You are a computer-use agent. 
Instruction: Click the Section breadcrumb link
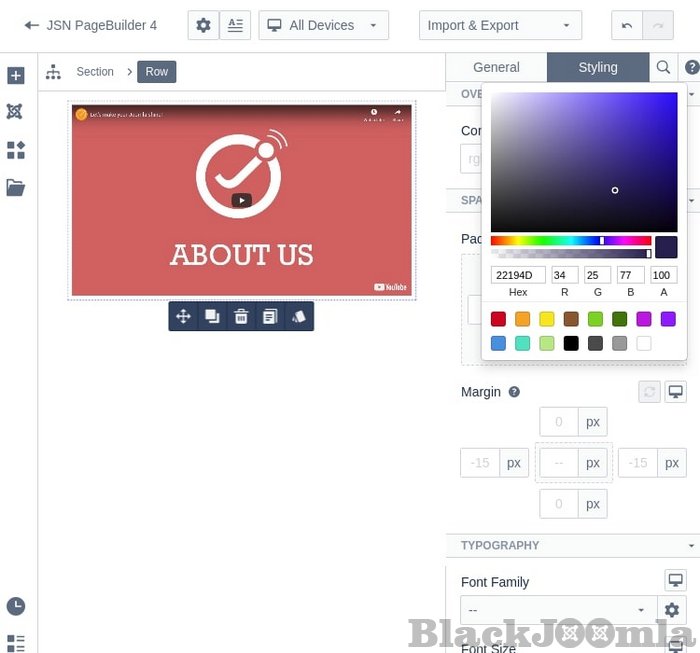pyautogui.click(x=95, y=71)
